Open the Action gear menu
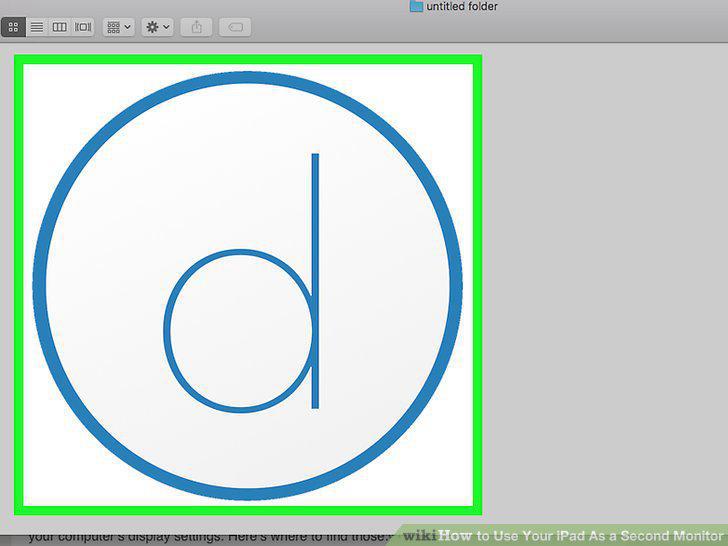The image size is (728, 546). point(158,27)
